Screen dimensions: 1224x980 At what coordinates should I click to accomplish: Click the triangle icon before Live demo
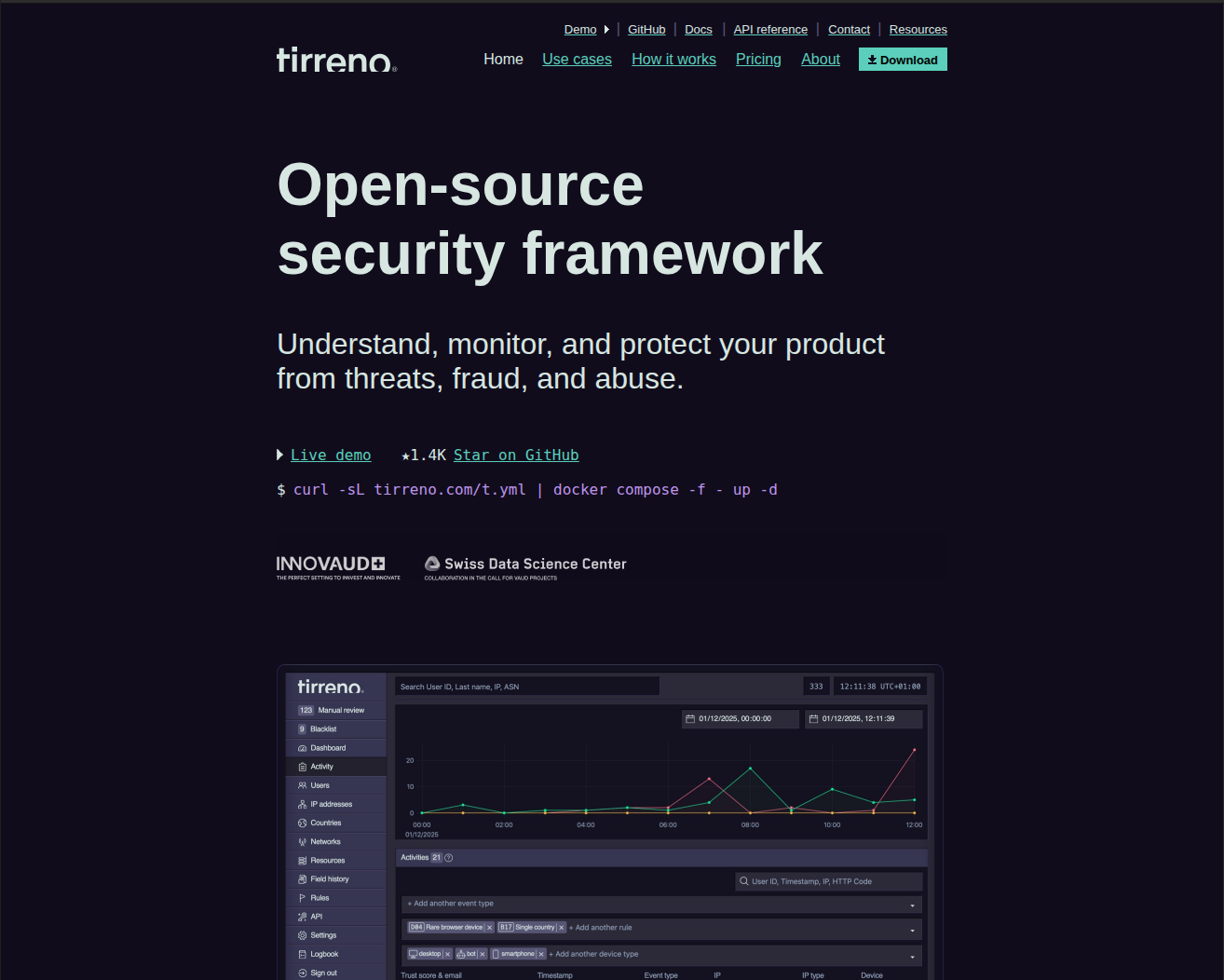(280, 455)
